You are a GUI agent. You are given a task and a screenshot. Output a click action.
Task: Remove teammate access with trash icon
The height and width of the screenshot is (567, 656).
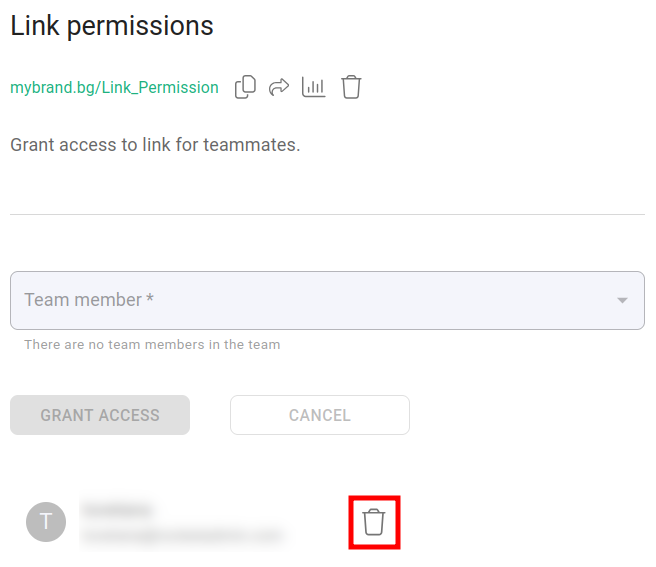[373, 522]
